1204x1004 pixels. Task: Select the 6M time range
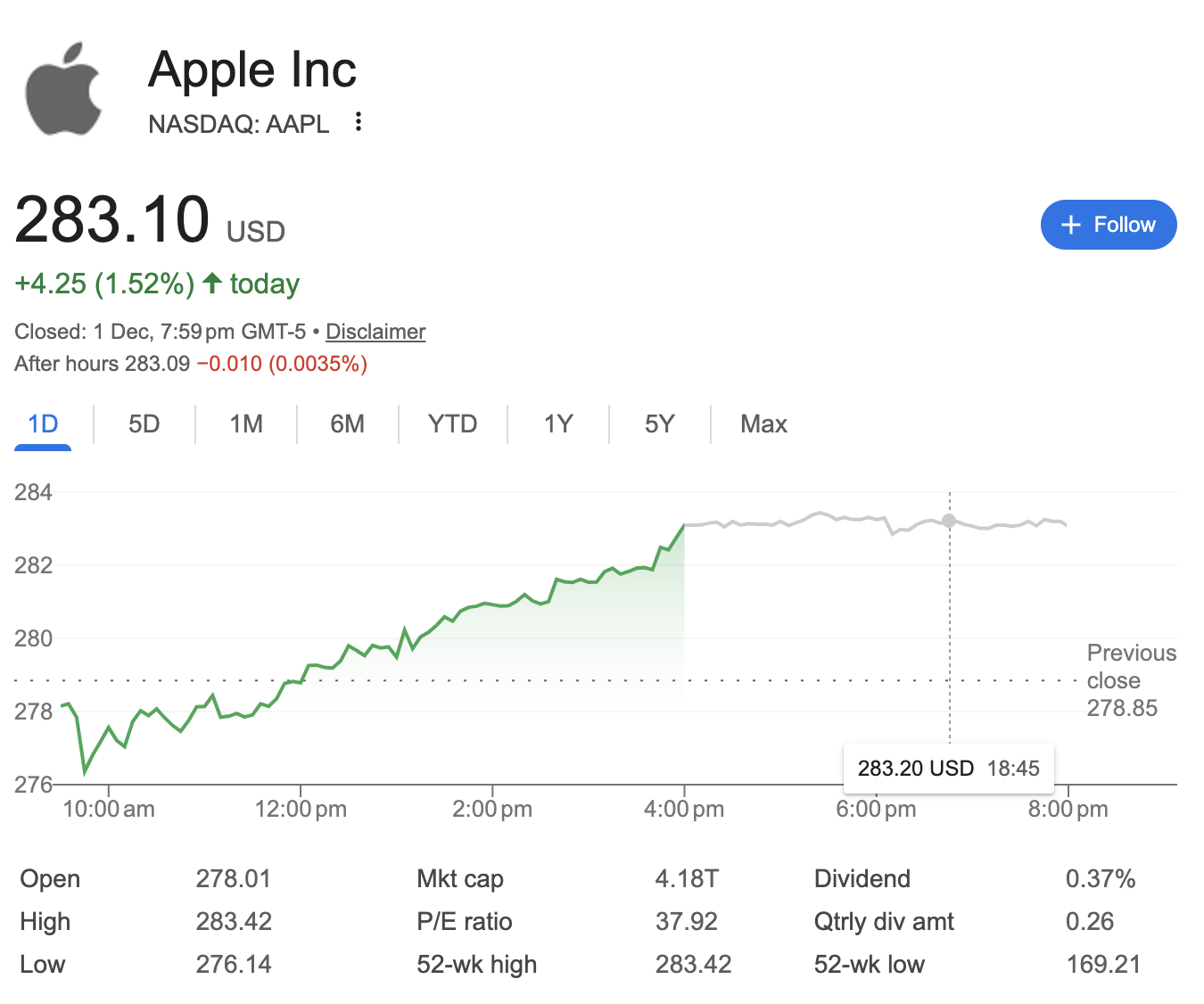(348, 424)
